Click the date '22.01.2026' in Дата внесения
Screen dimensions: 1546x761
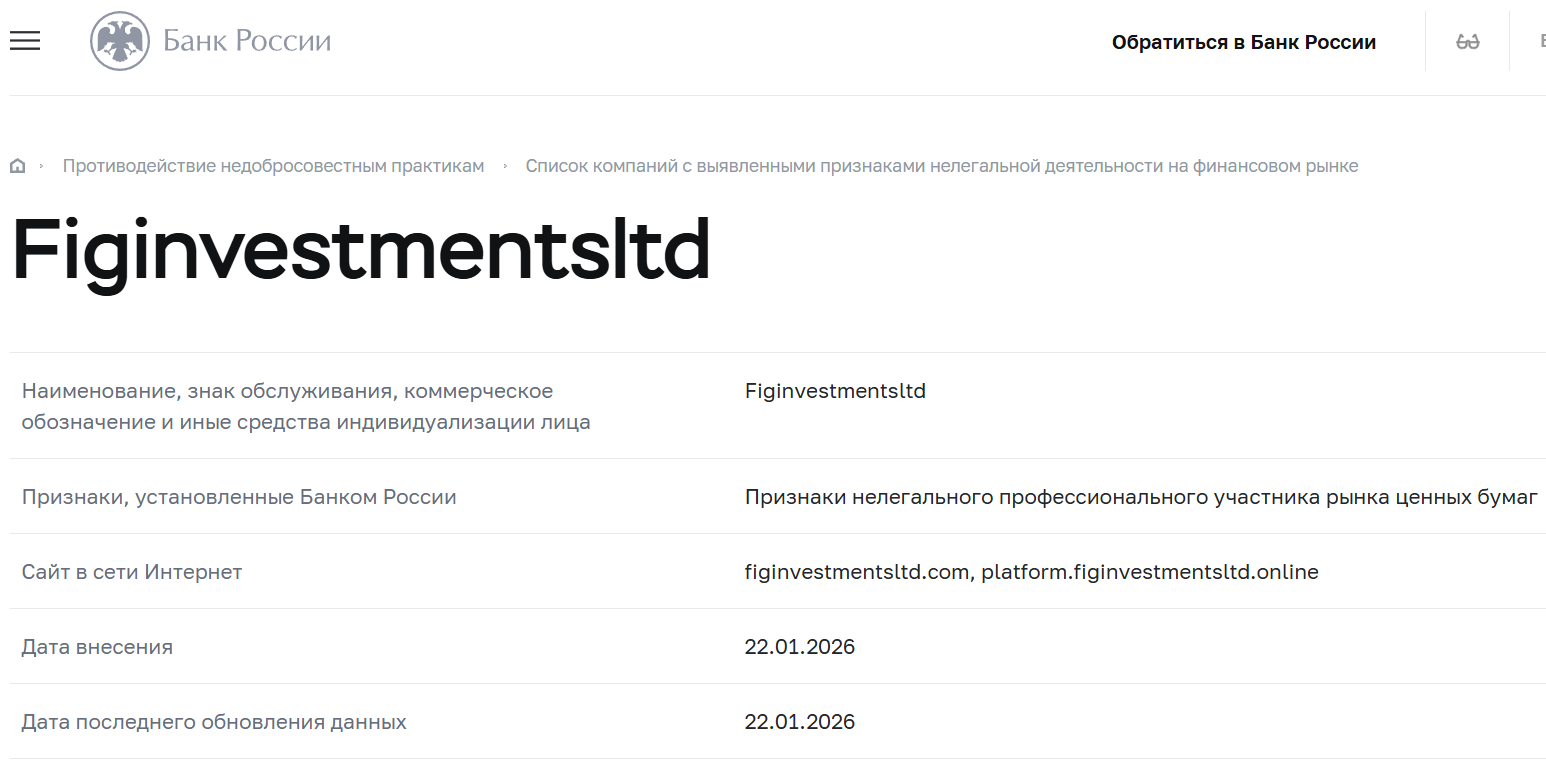pos(800,646)
